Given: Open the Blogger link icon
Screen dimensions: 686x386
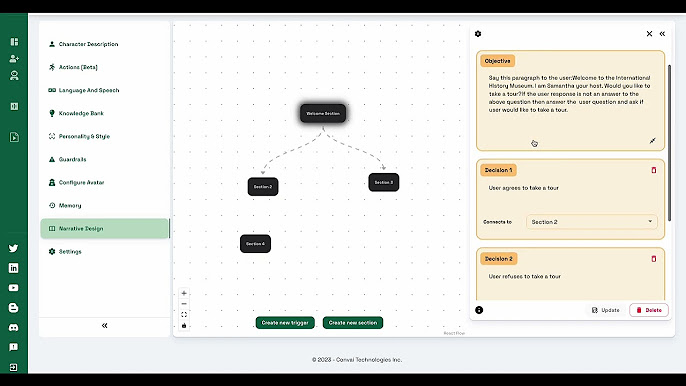Looking at the screenshot, I should [14, 308].
